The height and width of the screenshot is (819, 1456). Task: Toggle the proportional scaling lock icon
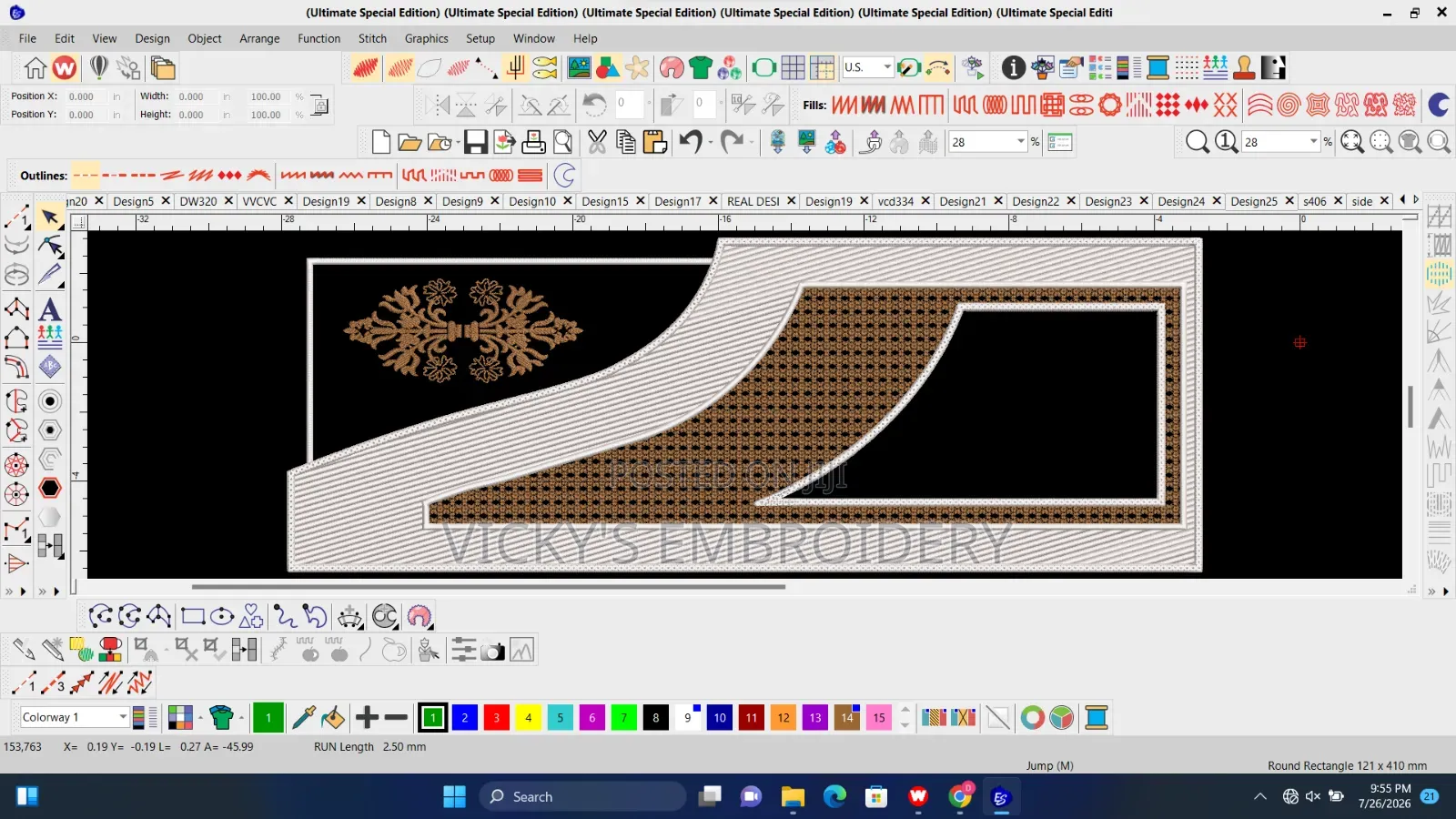coord(320,106)
